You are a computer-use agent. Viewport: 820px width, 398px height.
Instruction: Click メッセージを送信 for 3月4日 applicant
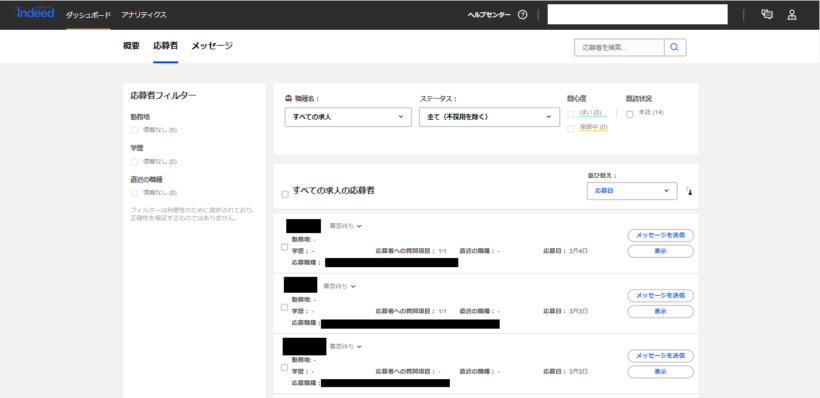click(x=660, y=235)
